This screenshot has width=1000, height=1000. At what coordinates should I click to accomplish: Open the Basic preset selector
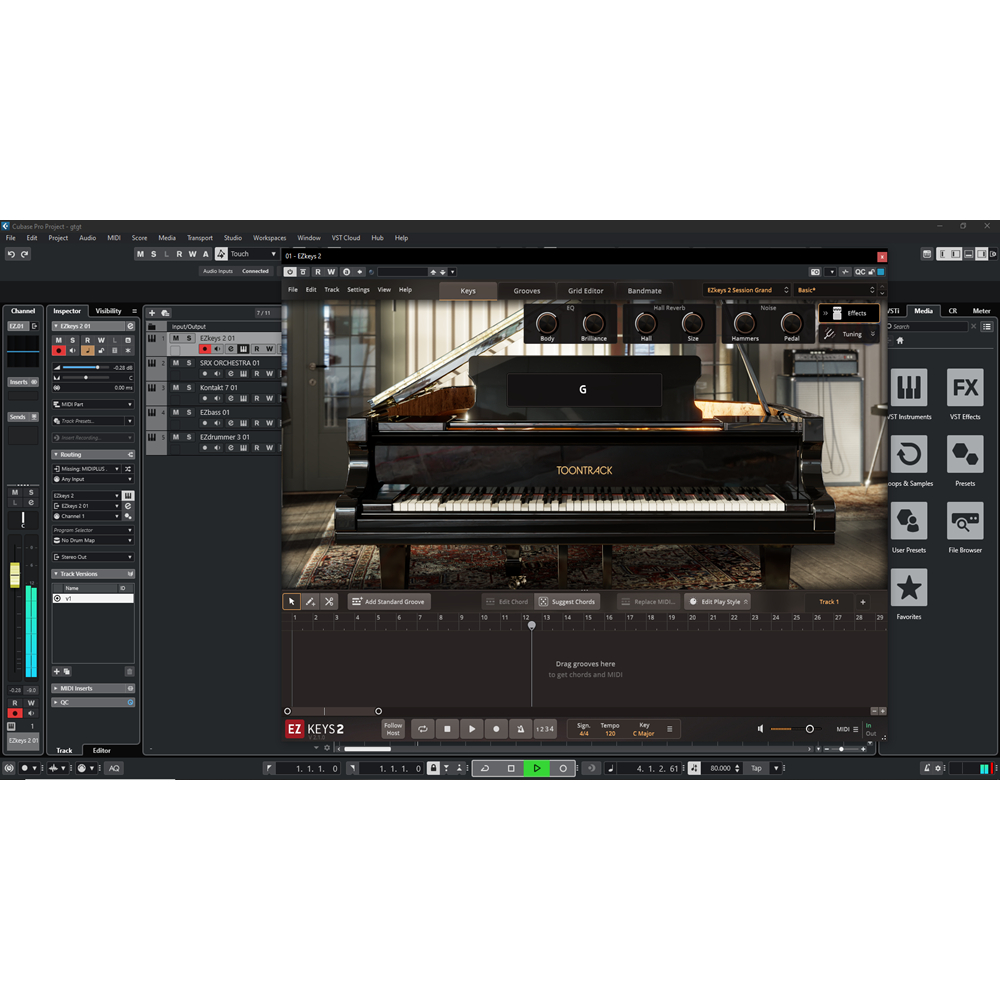(836, 290)
